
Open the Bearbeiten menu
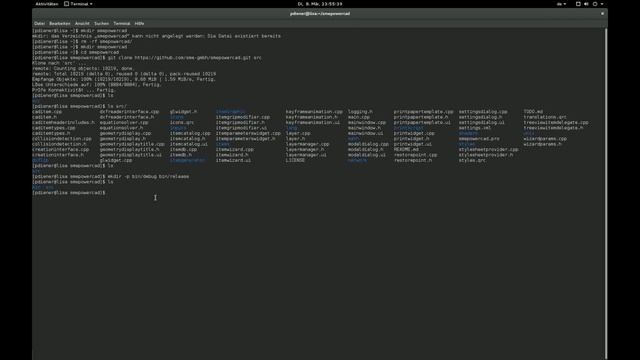pos(60,24)
